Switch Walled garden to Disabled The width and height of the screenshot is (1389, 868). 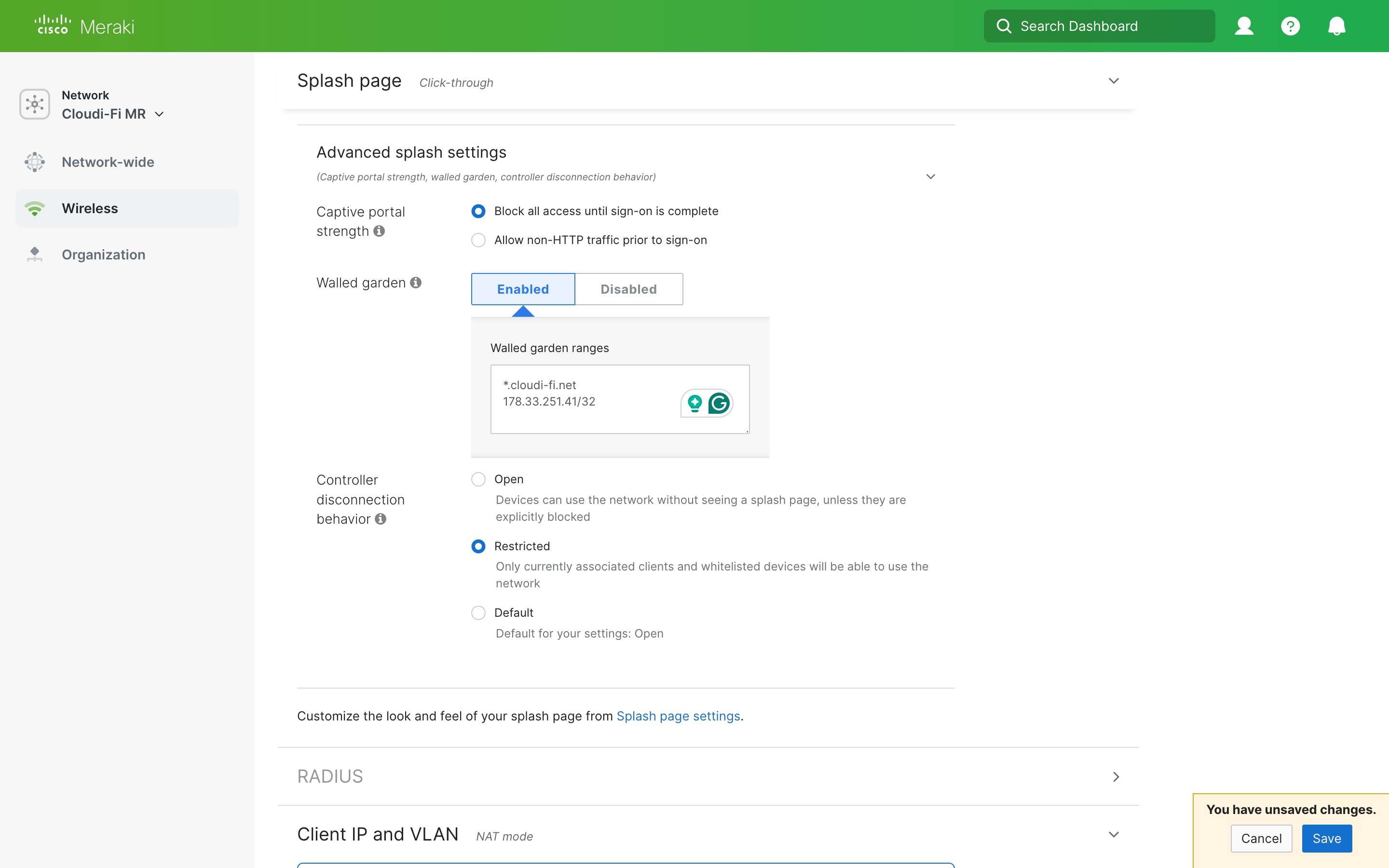(x=628, y=289)
